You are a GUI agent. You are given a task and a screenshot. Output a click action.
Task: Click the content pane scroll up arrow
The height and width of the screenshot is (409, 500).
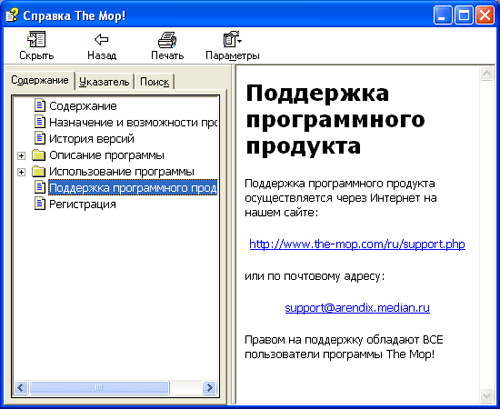(487, 74)
